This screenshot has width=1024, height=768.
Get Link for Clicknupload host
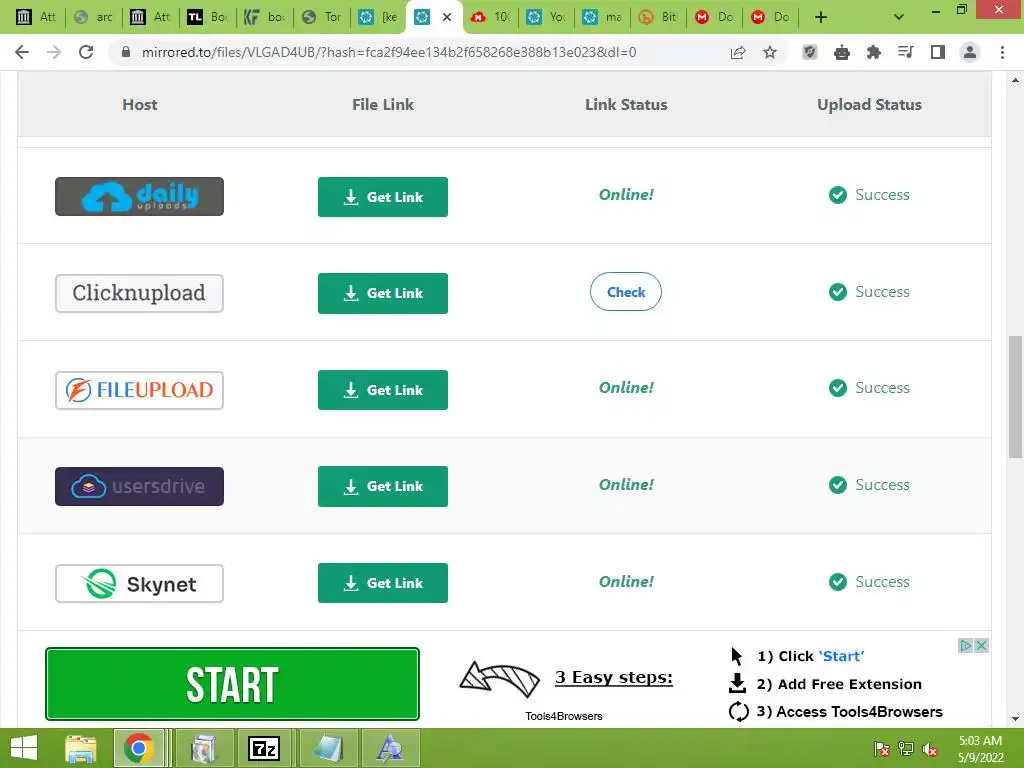pos(383,293)
